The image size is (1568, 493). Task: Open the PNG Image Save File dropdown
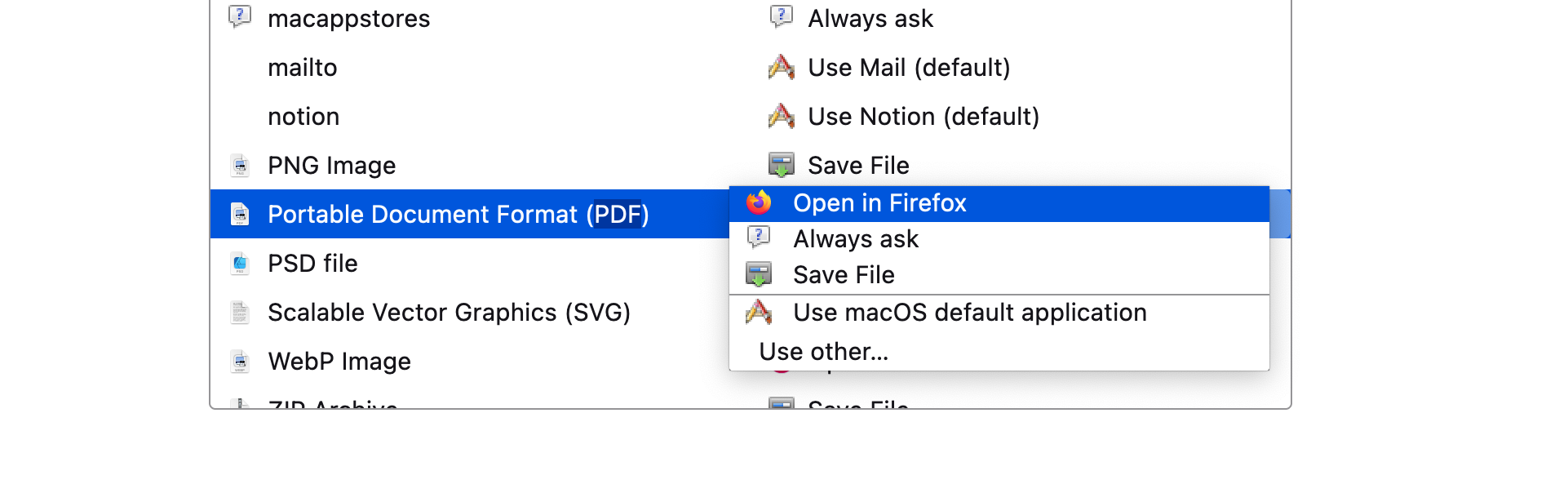858,166
